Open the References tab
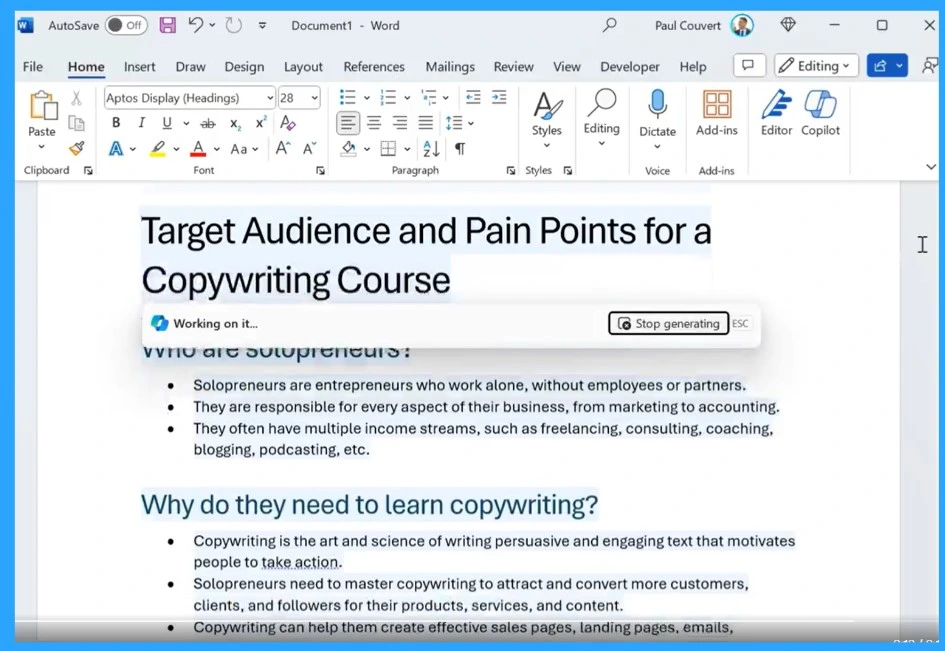Screen dimensions: 945x651 [x=373, y=67]
